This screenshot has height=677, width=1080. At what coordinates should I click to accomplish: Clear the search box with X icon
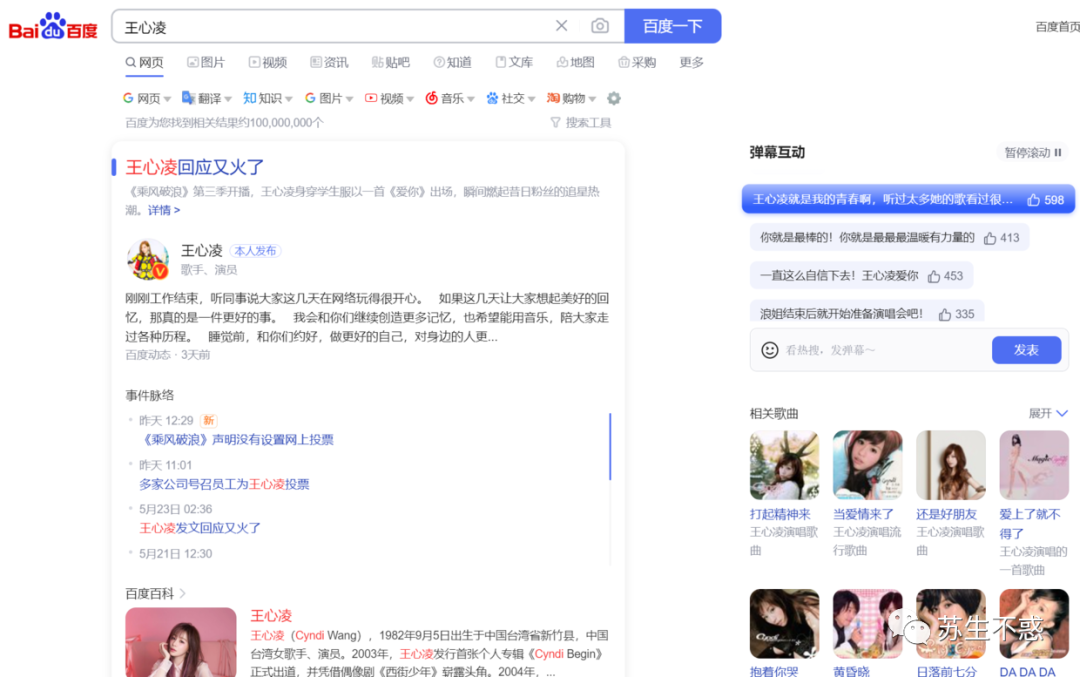pos(561,25)
